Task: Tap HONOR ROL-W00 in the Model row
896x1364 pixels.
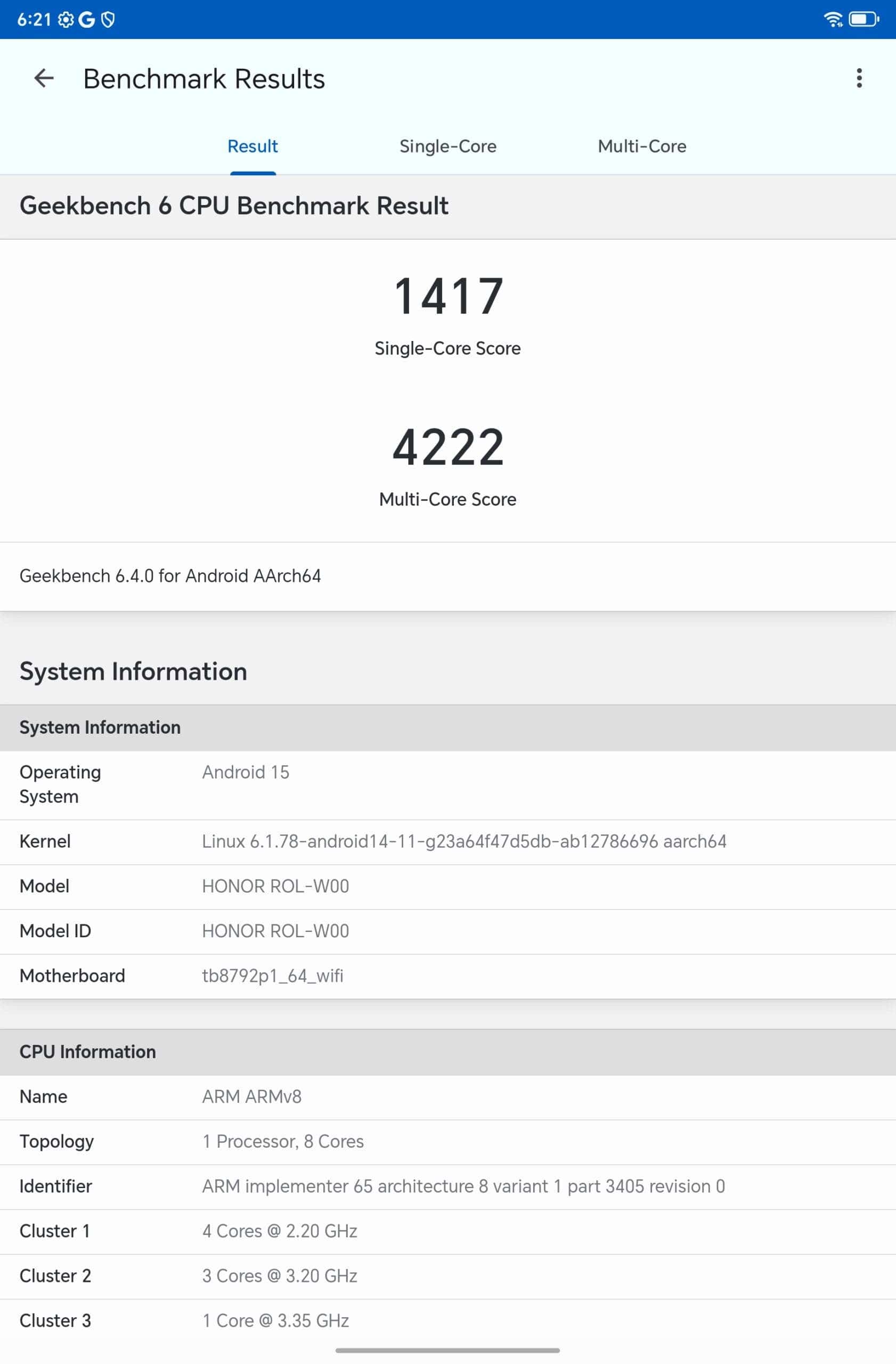Action: point(275,887)
